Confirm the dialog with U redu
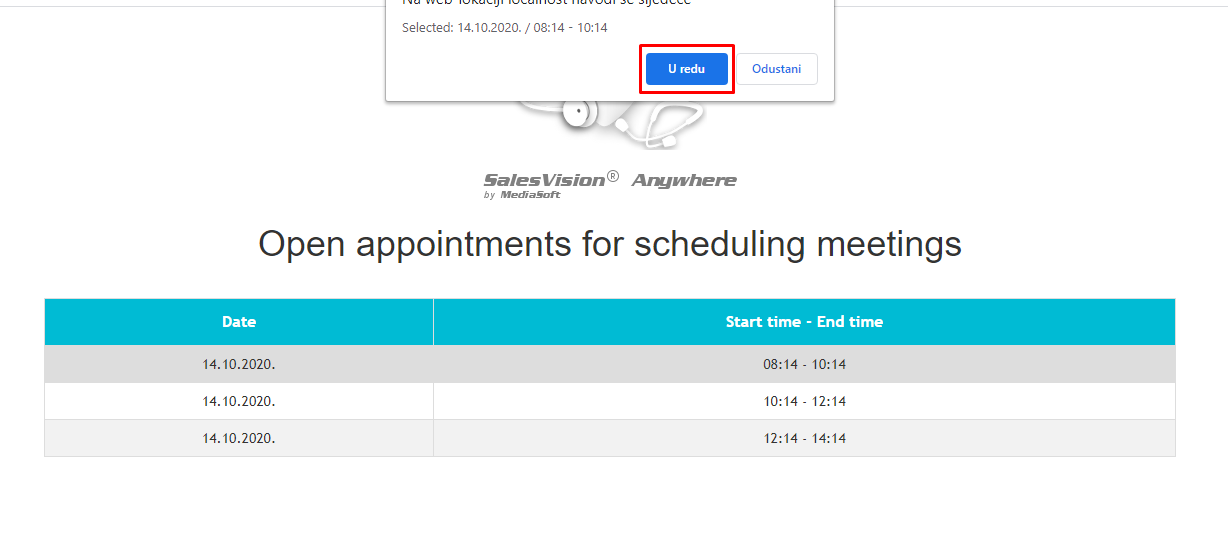This screenshot has width=1228, height=542. 686,69
